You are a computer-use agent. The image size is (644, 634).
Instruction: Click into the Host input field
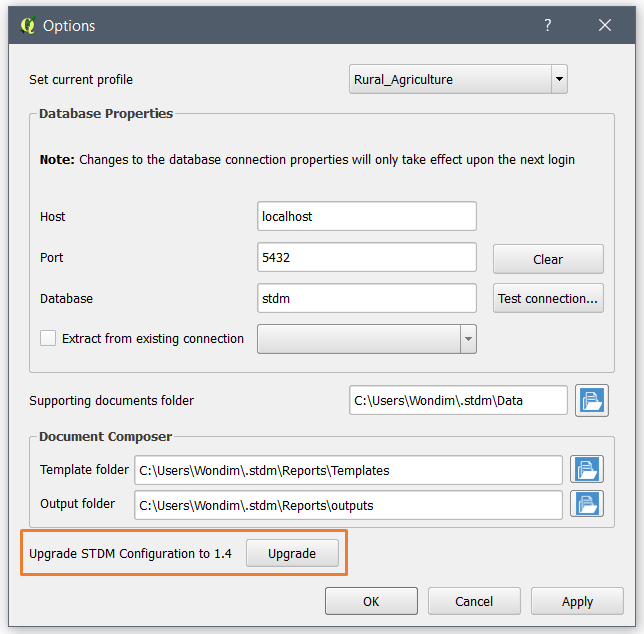366,216
